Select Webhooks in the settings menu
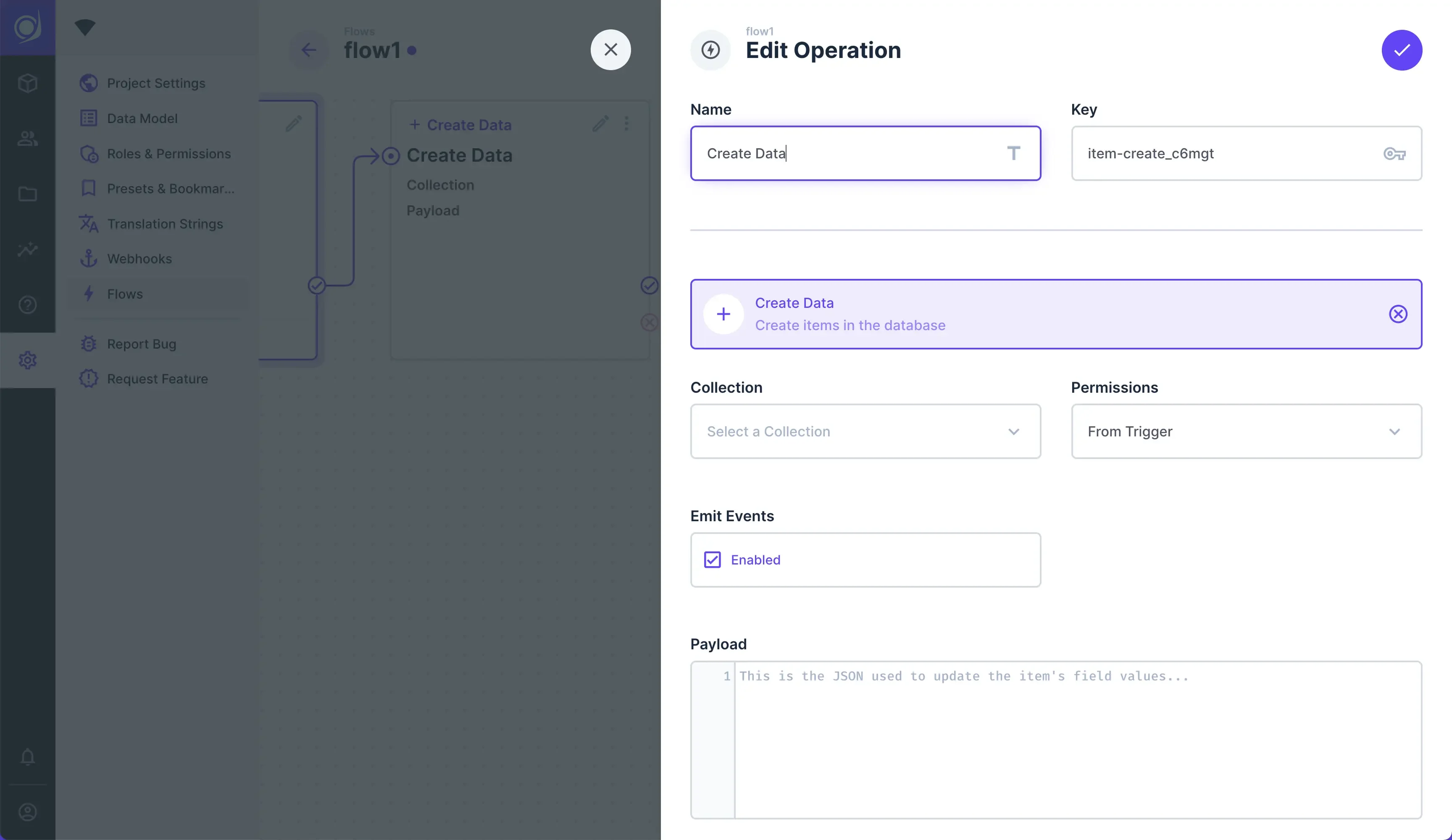The image size is (1452, 840). pyautogui.click(x=139, y=259)
